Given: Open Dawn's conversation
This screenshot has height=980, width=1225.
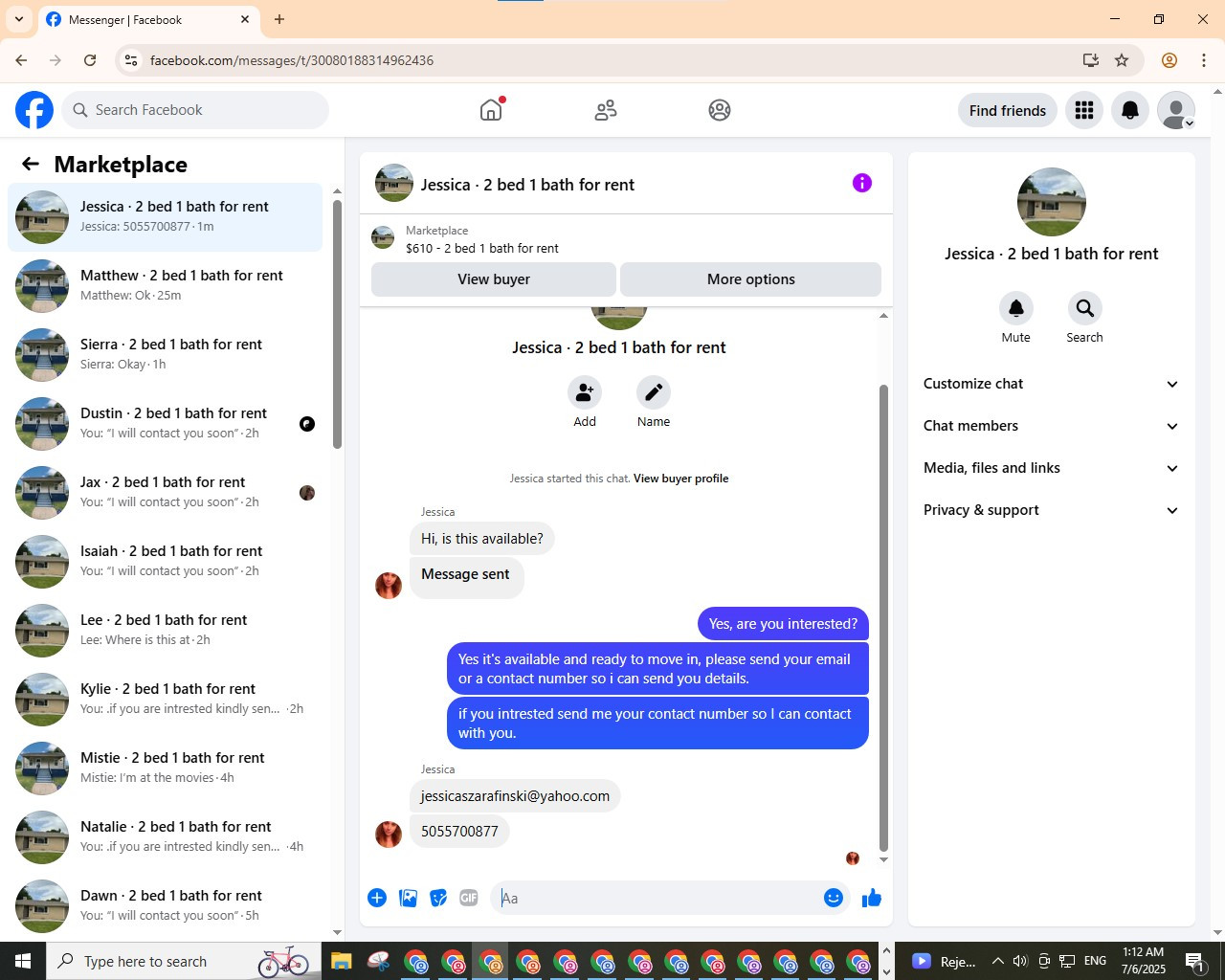Looking at the screenshot, I should coord(166,906).
